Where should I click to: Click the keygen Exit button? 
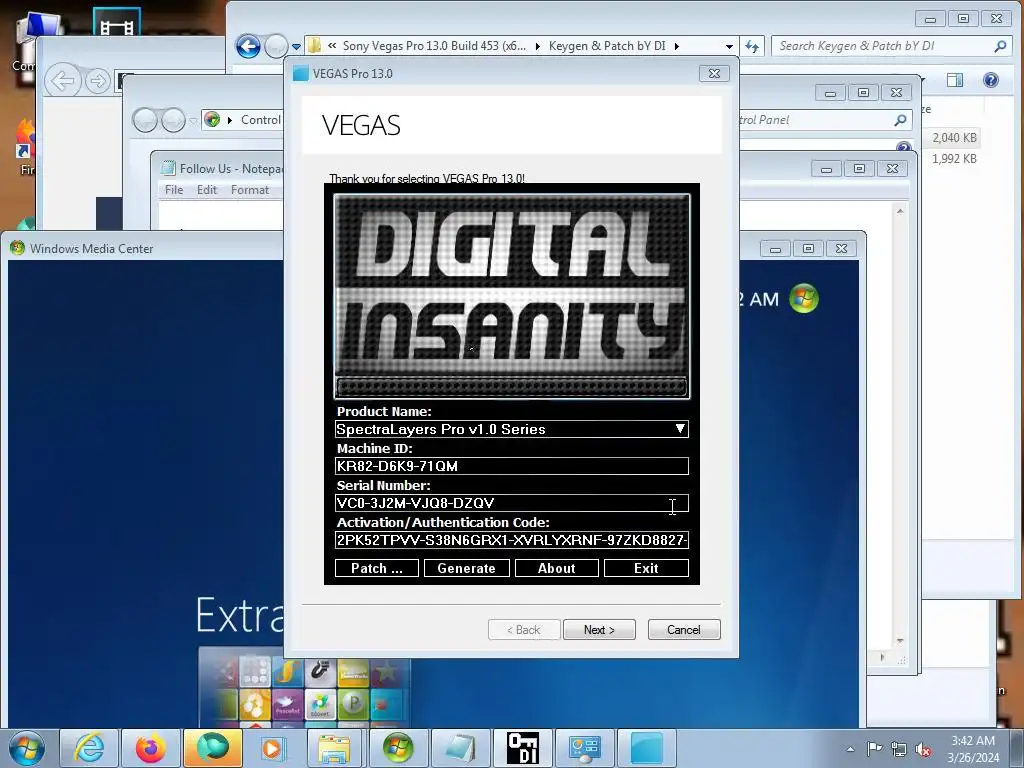coord(646,568)
